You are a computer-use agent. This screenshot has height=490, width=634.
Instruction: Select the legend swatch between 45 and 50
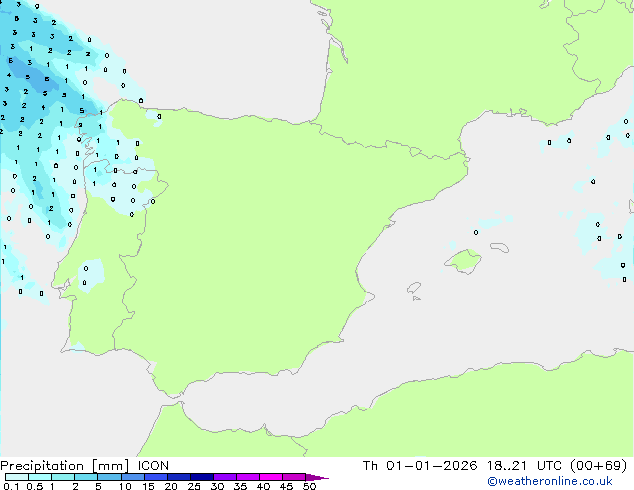[294, 477]
